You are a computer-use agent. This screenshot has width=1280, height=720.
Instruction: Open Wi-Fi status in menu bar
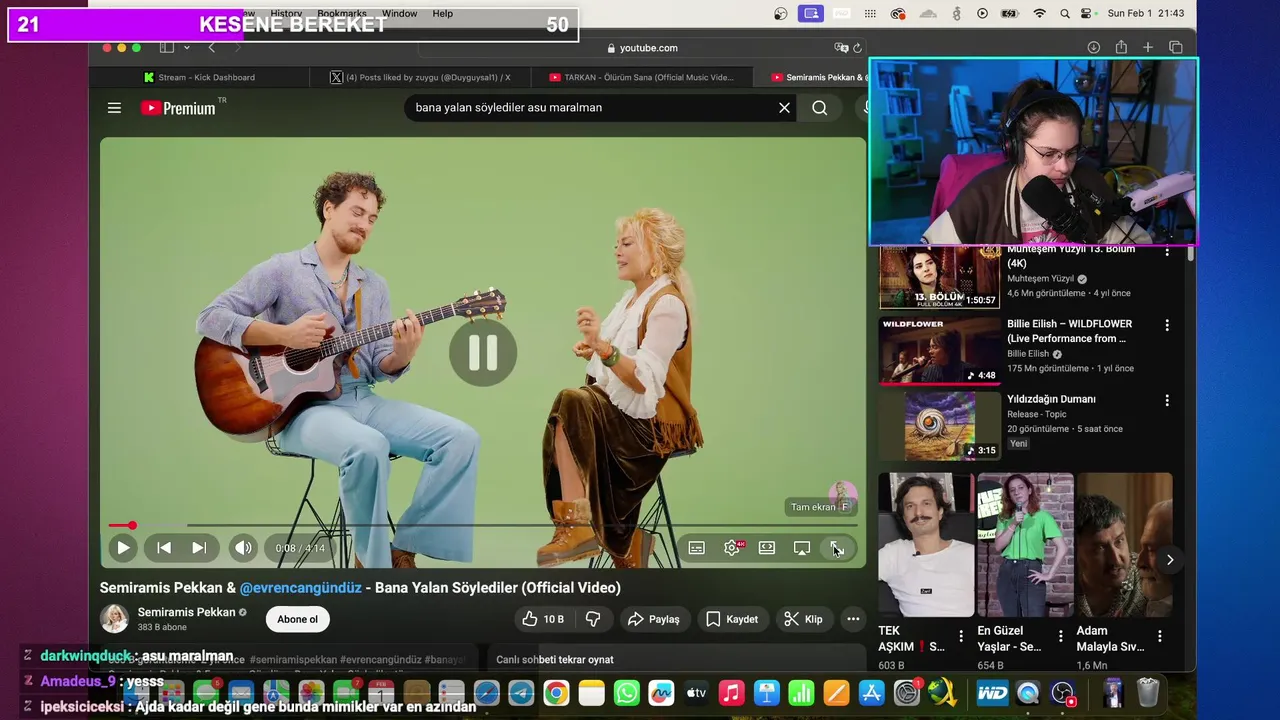coord(1039,14)
